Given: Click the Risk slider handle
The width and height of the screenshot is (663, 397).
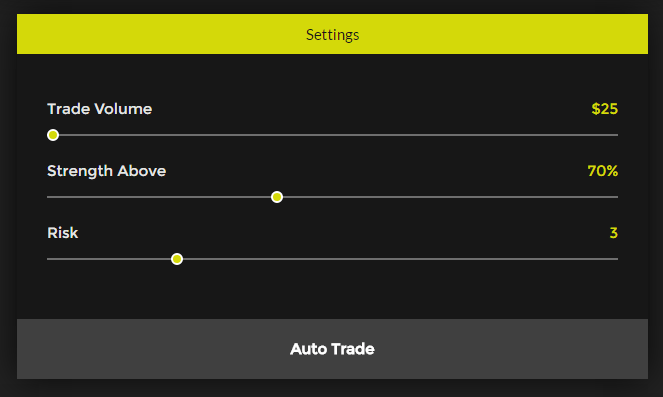Looking at the screenshot, I should (177, 259).
